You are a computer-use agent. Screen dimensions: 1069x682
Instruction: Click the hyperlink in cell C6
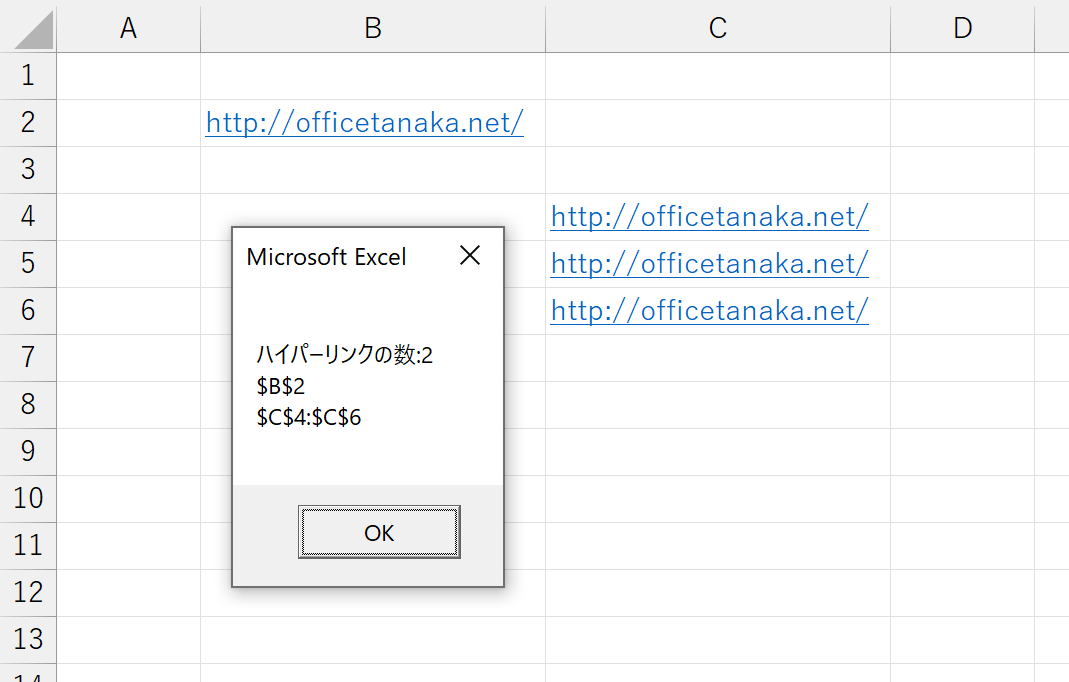click(x=710, y=311)
